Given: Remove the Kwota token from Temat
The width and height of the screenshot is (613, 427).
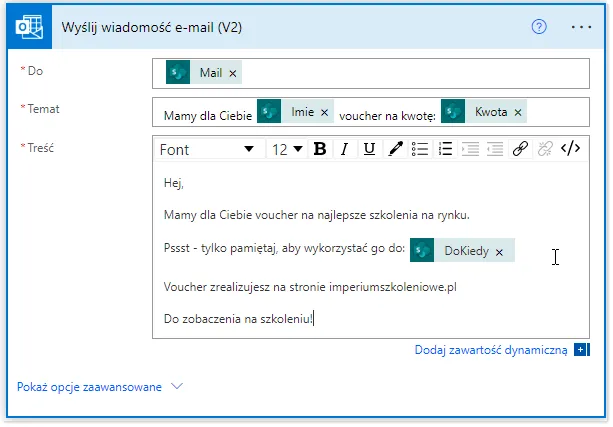Looking at the screenshot, I should pyautogui.click(x=518, y=113).
